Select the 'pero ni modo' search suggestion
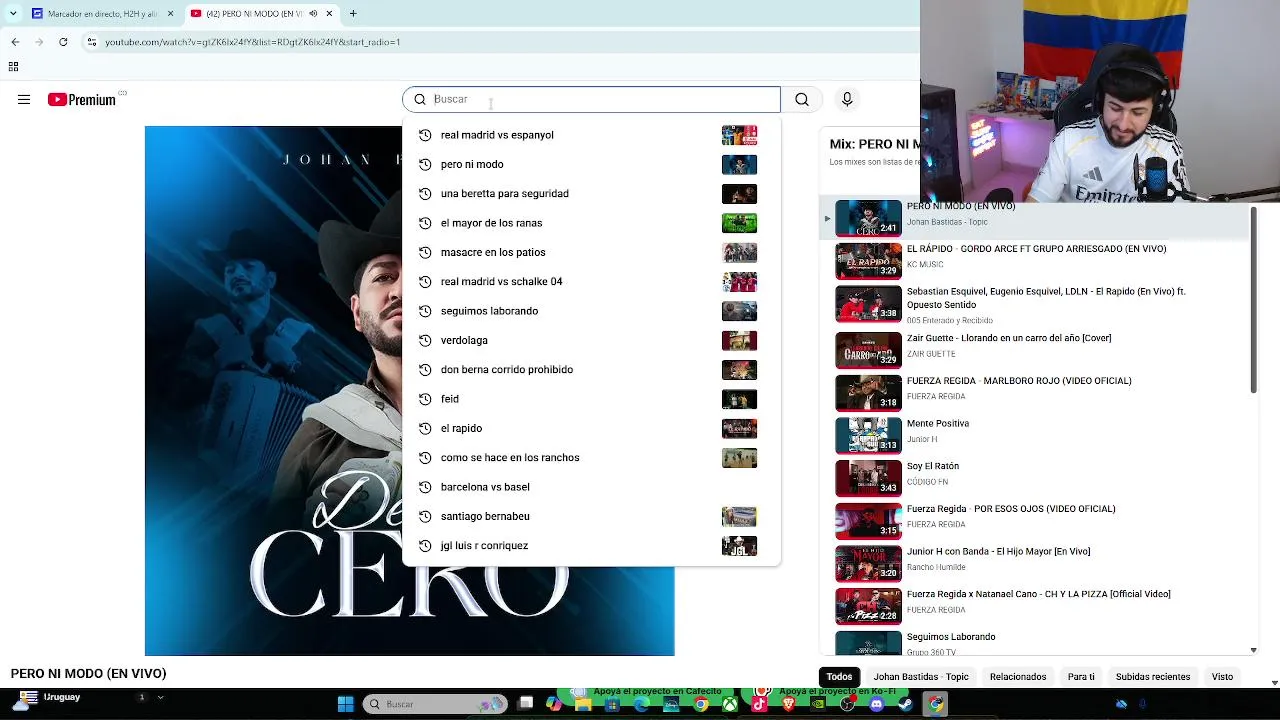 click(591, 164)
